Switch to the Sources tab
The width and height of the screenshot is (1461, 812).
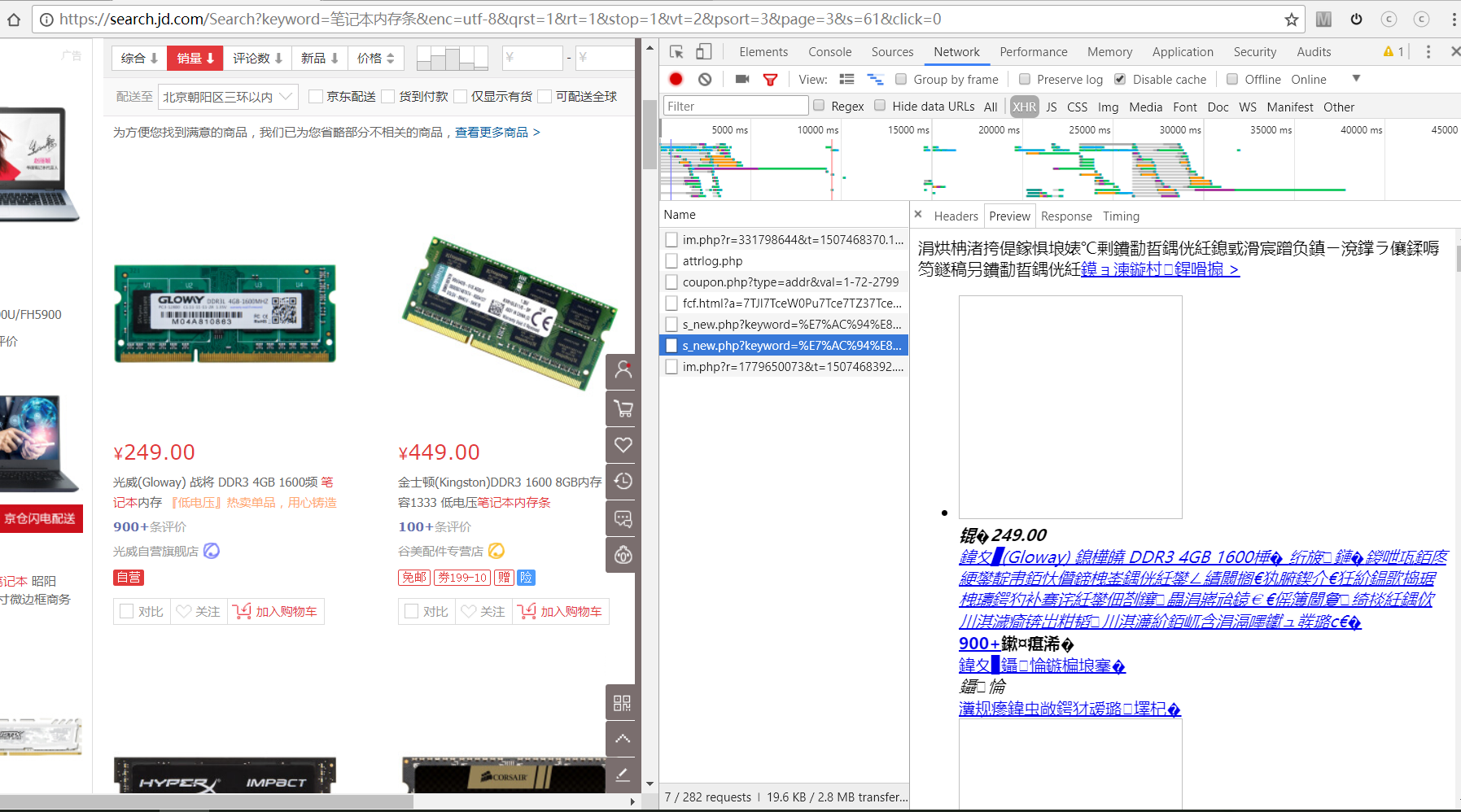point(892,51)
